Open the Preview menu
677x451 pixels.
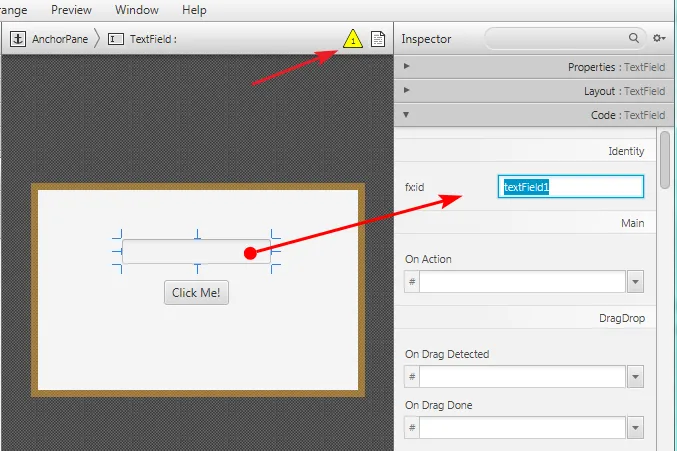click(71, 10)
